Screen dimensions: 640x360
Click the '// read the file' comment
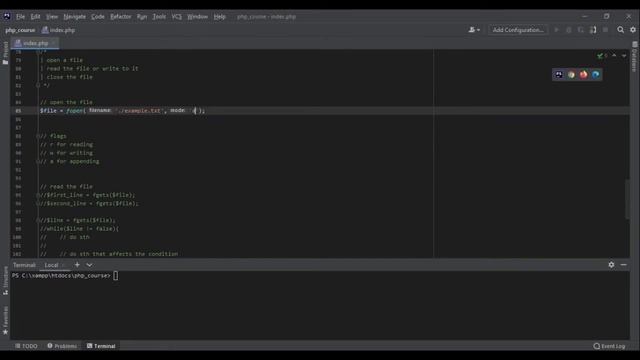(x=67, y=187)
